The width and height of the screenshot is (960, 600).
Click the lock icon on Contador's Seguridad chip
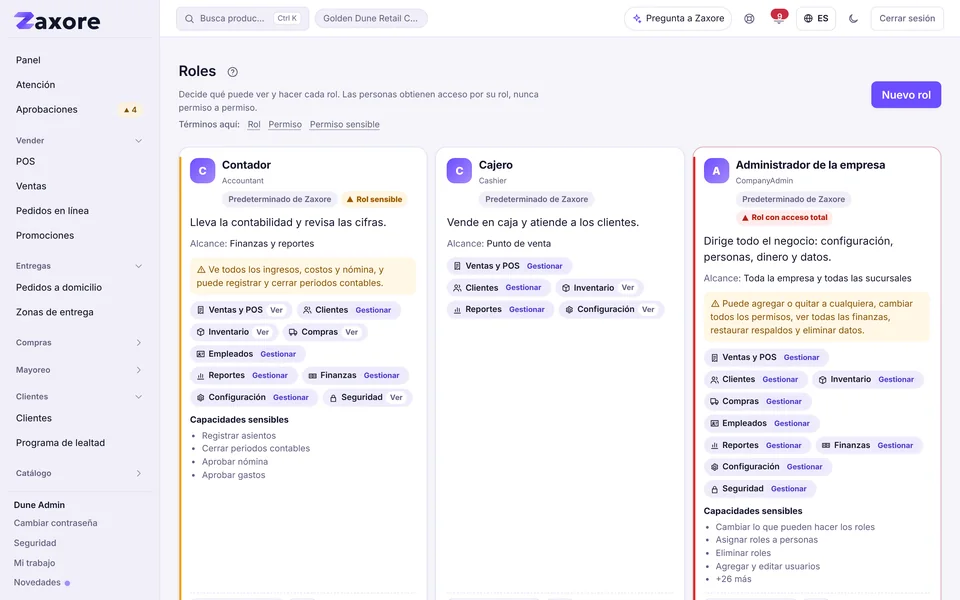pyautogui.click(x=333, y=398)
